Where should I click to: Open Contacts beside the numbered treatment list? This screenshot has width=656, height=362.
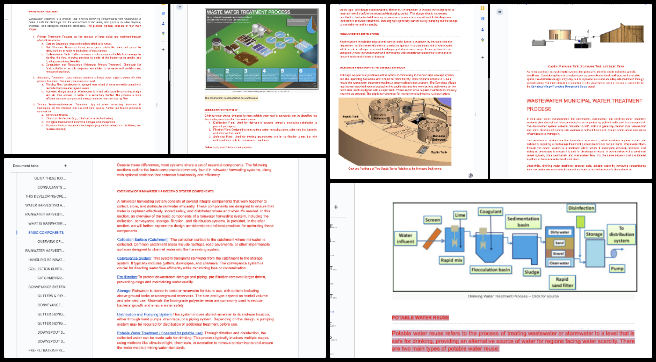tap(163, 23)
